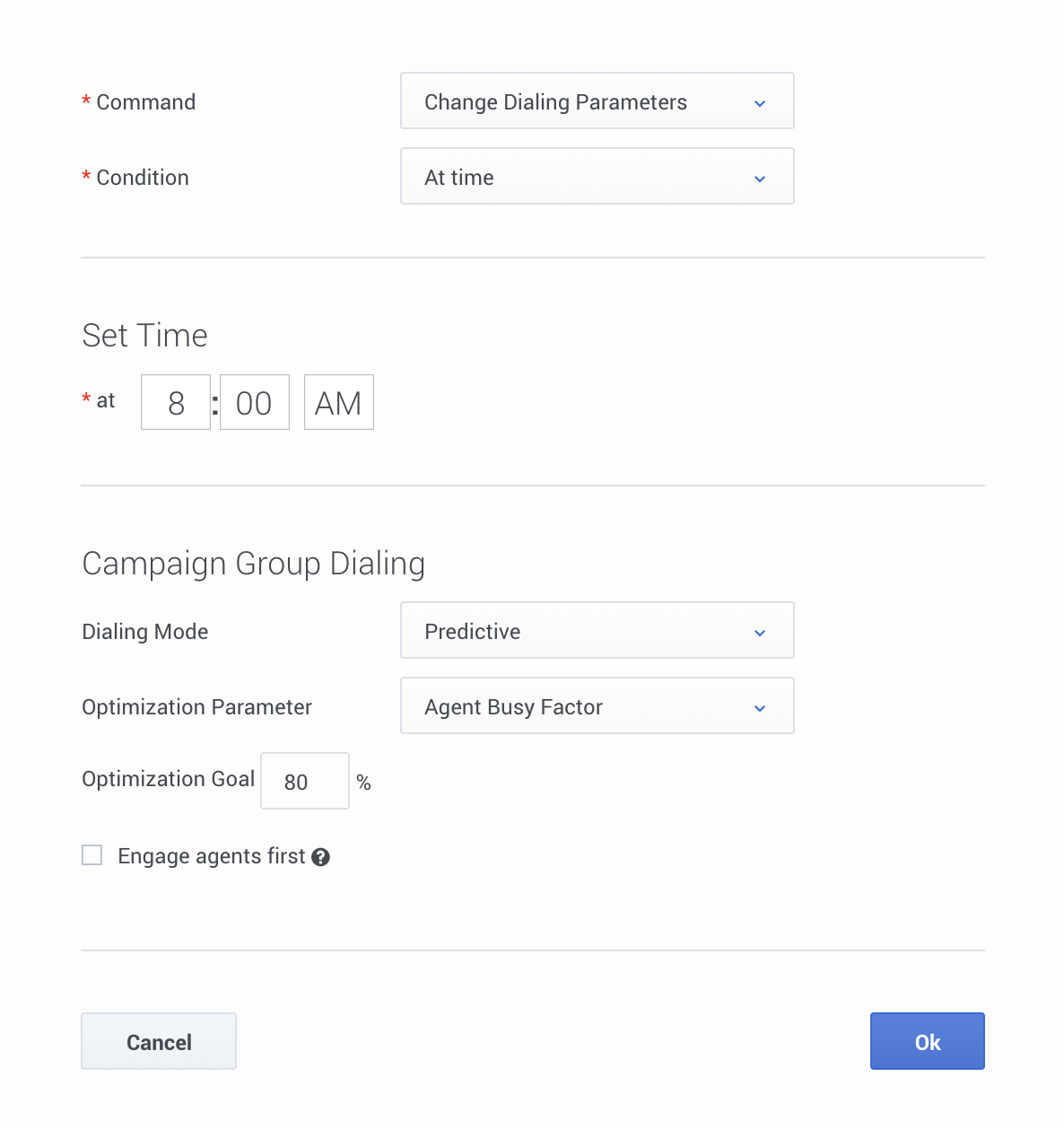Enable the Engage agents first checkbox
The width and height of the screenshot is (1064, 1129).
92,855
